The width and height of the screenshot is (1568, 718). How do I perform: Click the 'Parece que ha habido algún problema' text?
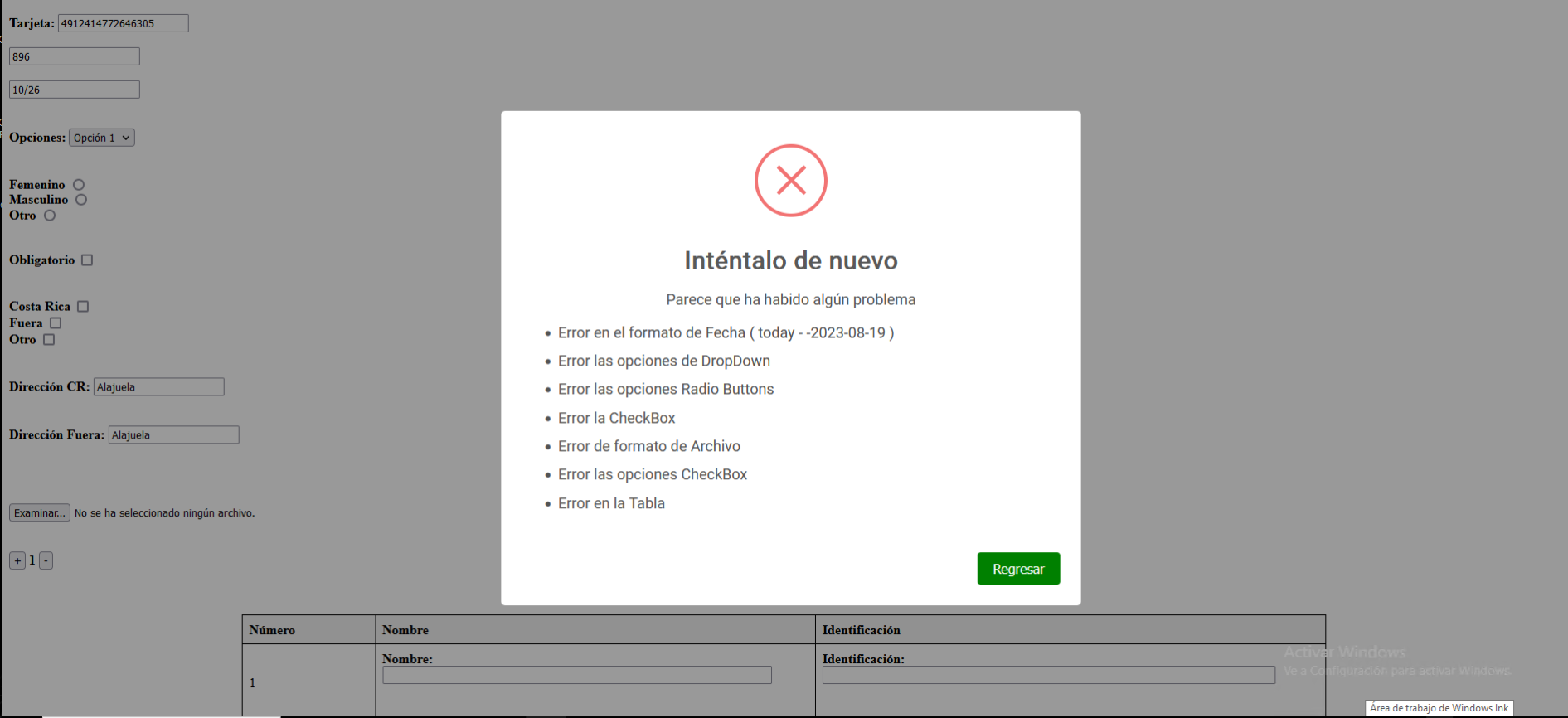point(791,299)
